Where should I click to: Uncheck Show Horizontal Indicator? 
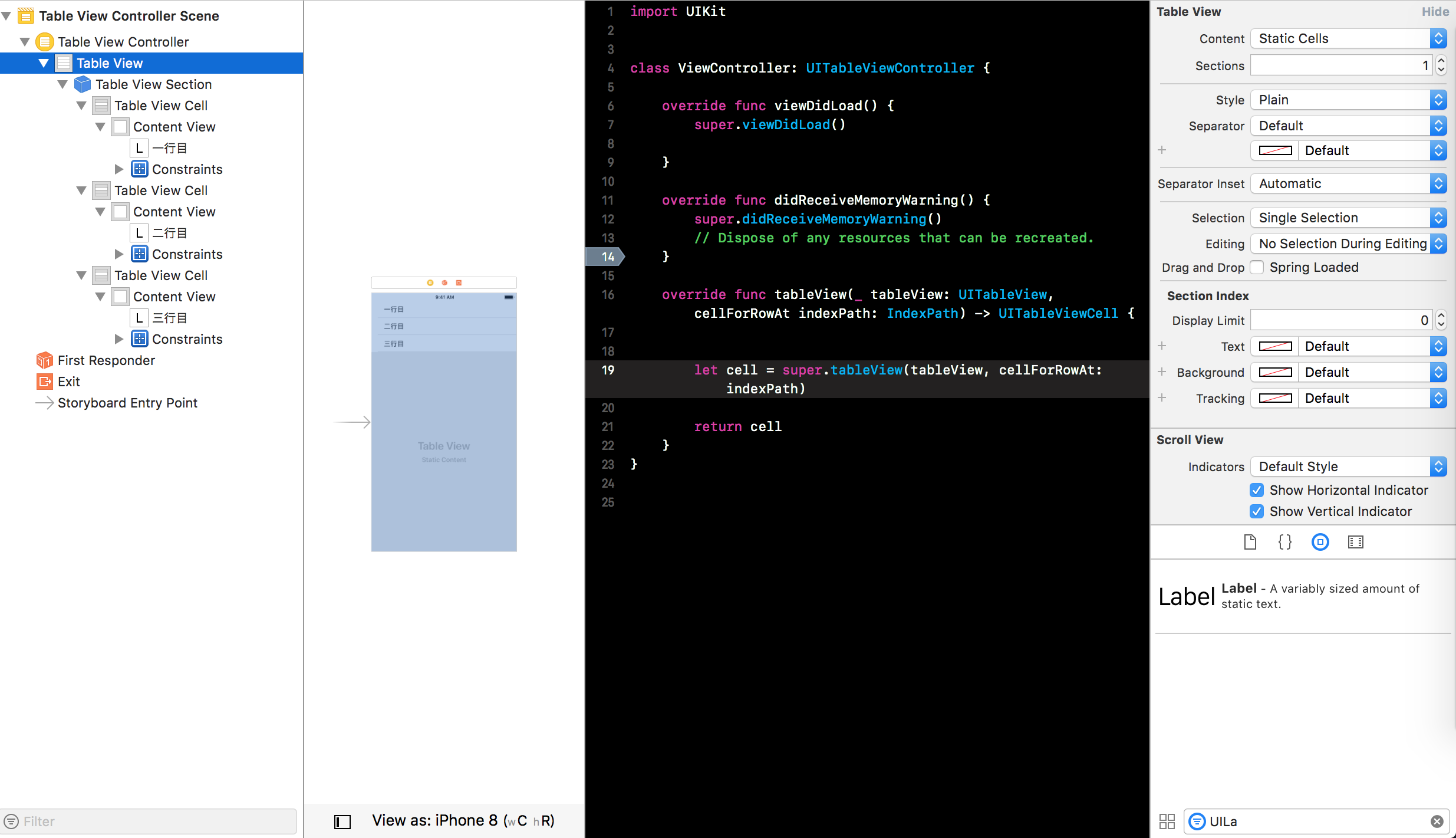[1257, 489]
